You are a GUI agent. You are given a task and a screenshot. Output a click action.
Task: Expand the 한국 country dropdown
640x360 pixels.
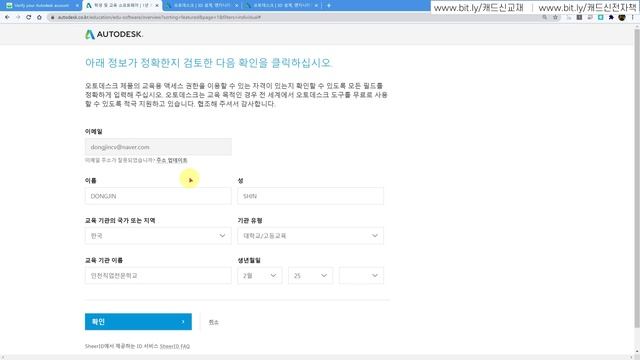pyautogui.click(x=158, y=236)
